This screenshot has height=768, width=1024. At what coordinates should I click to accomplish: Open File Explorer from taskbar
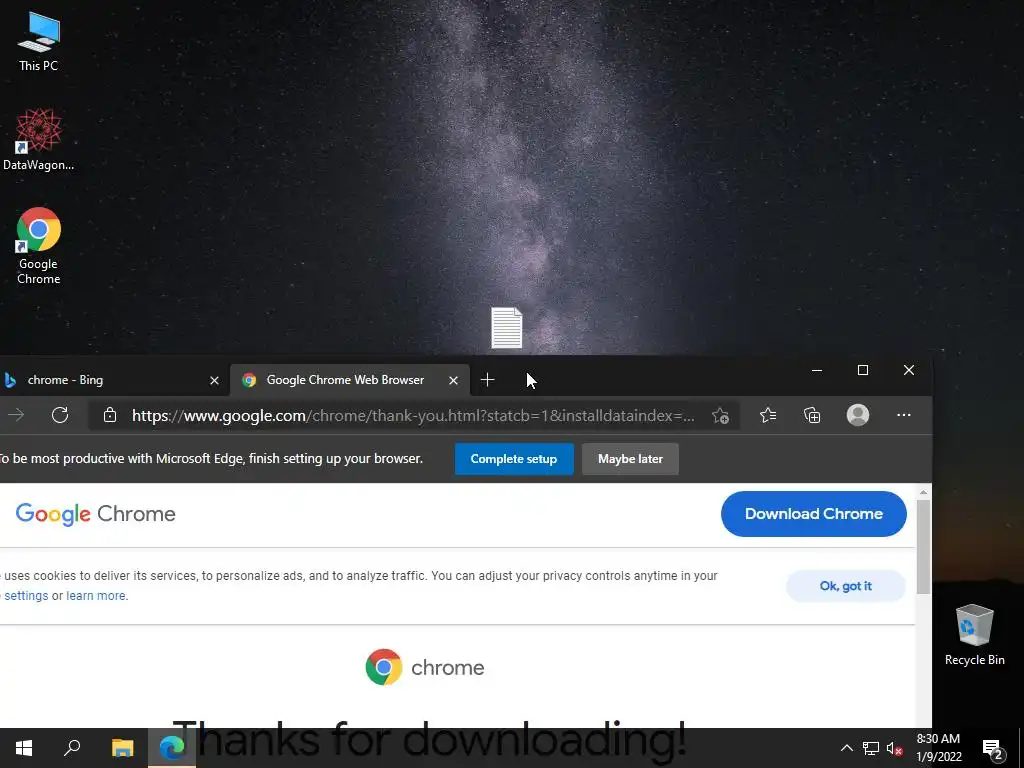point(122,748)
